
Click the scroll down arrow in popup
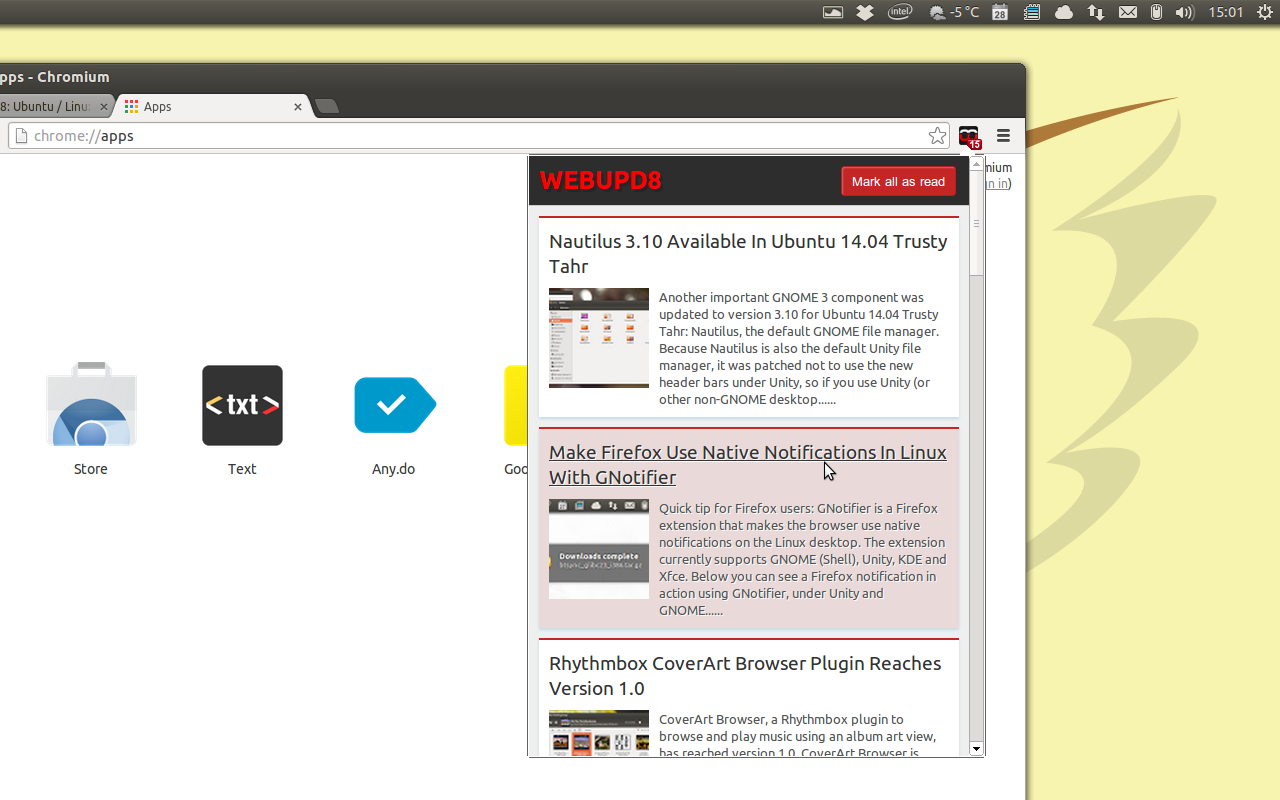click(977, 748)
